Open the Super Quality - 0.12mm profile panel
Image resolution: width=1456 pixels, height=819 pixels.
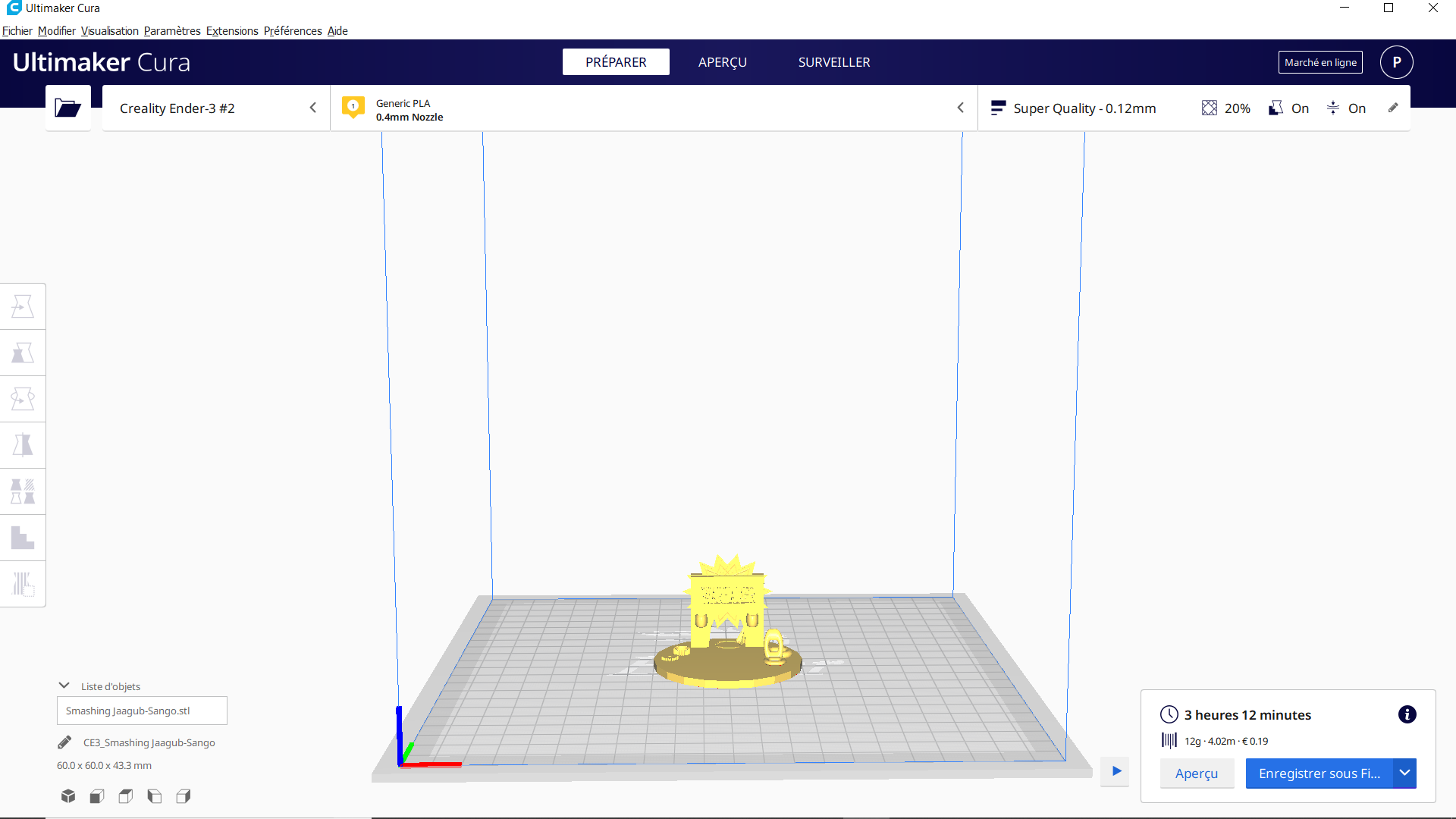pyautogui.click(x=1194, y=108)
